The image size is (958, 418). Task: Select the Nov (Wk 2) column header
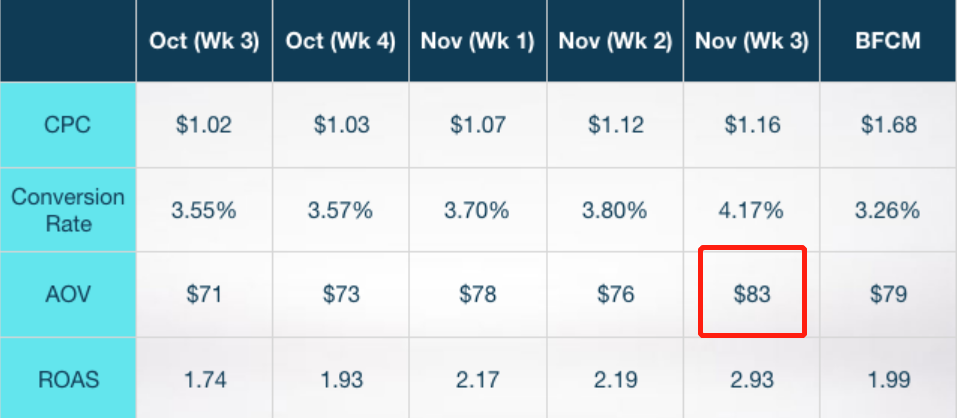[x=614, y=42]
